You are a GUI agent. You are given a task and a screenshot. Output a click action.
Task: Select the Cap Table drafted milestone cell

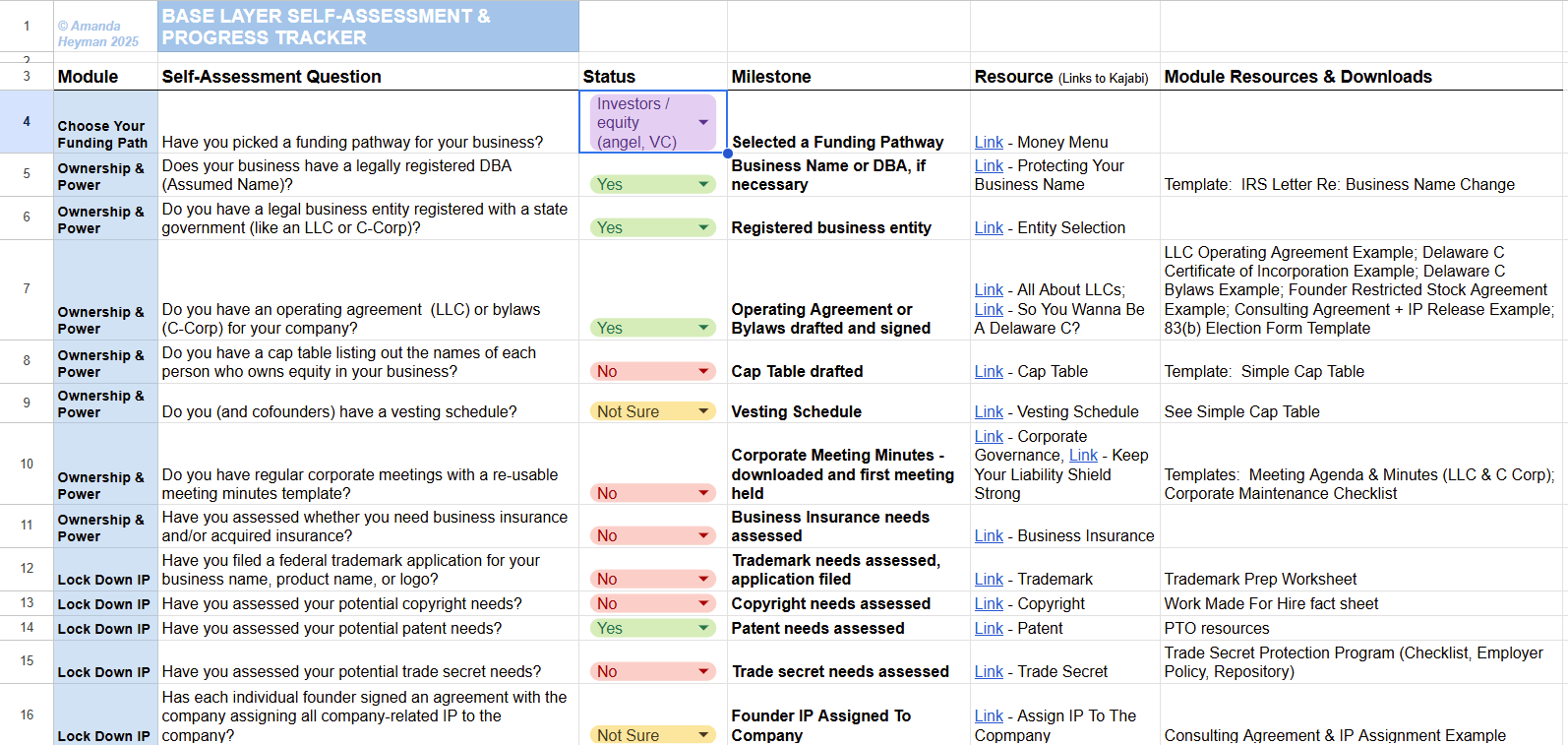(x=849, y=362)
